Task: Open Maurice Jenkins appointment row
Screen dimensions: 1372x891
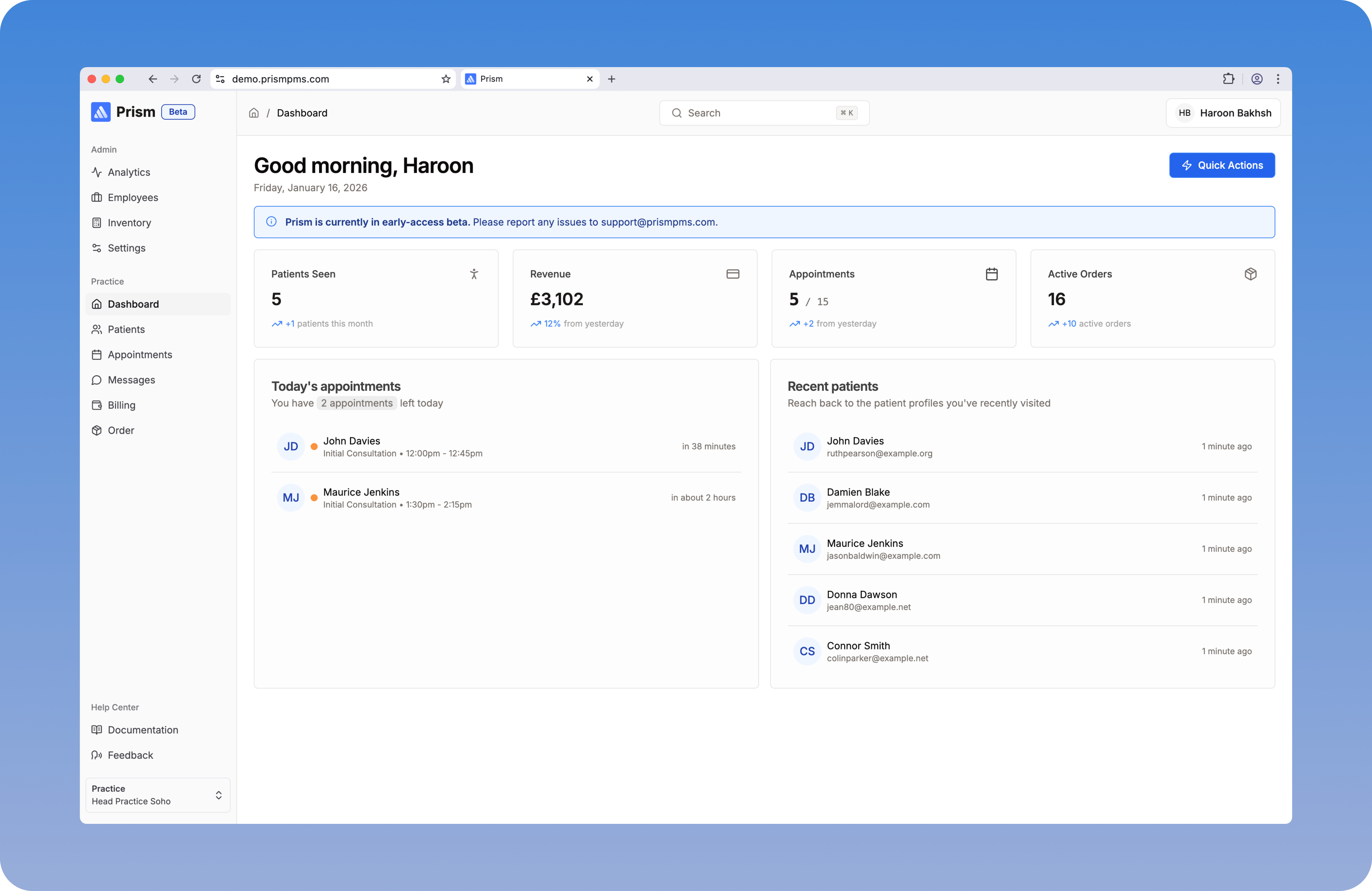Action: (x=505, y=498)
